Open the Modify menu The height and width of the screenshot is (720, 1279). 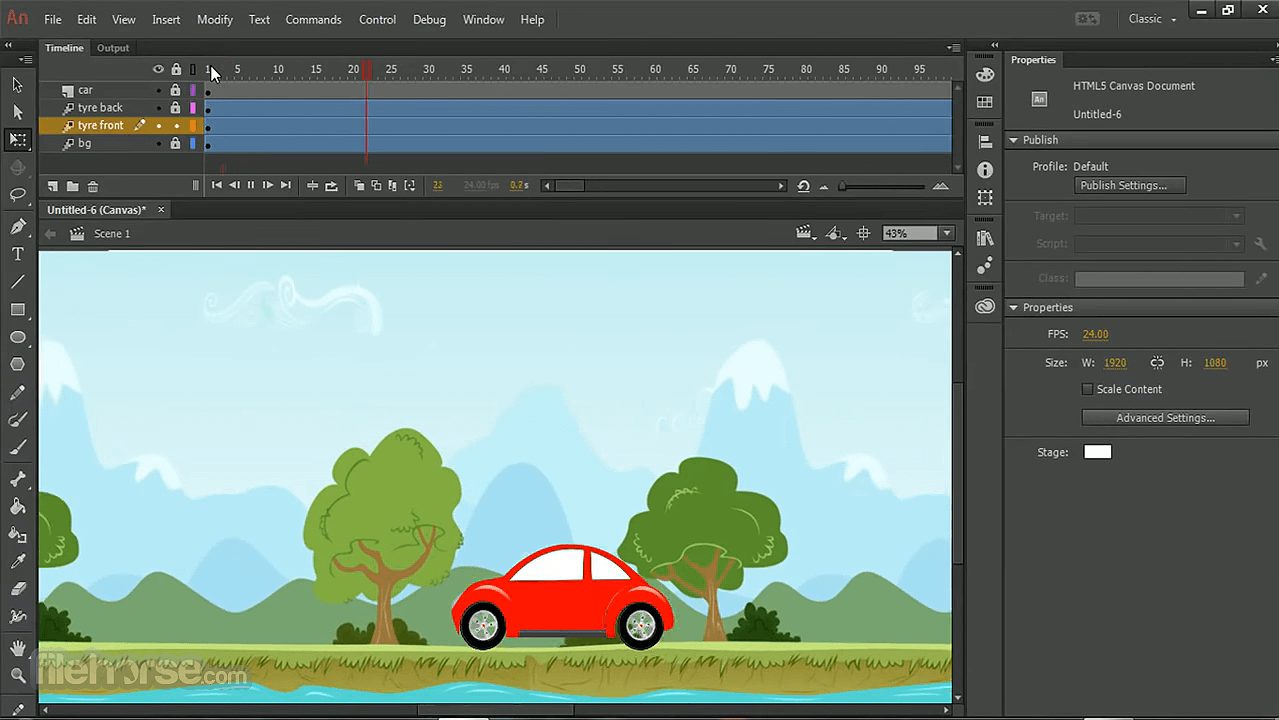tap(215, 19)
